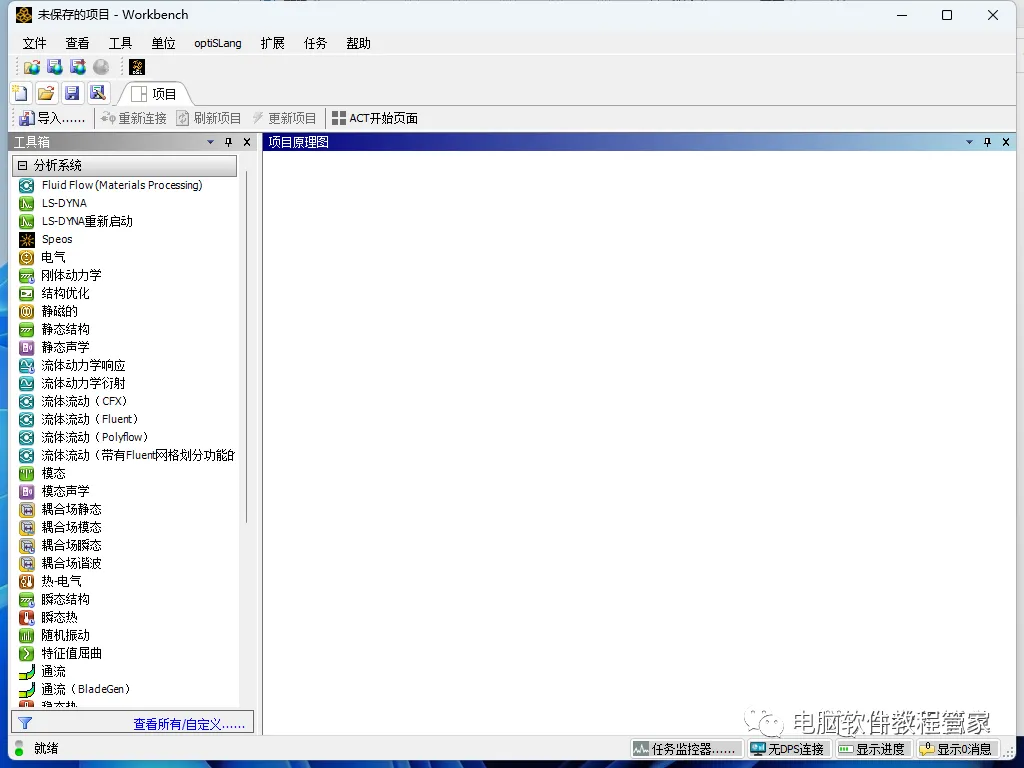This screenshot has width=1024, height=768.
Task: Close the 工具箱 panel
Action: (247, 142)
